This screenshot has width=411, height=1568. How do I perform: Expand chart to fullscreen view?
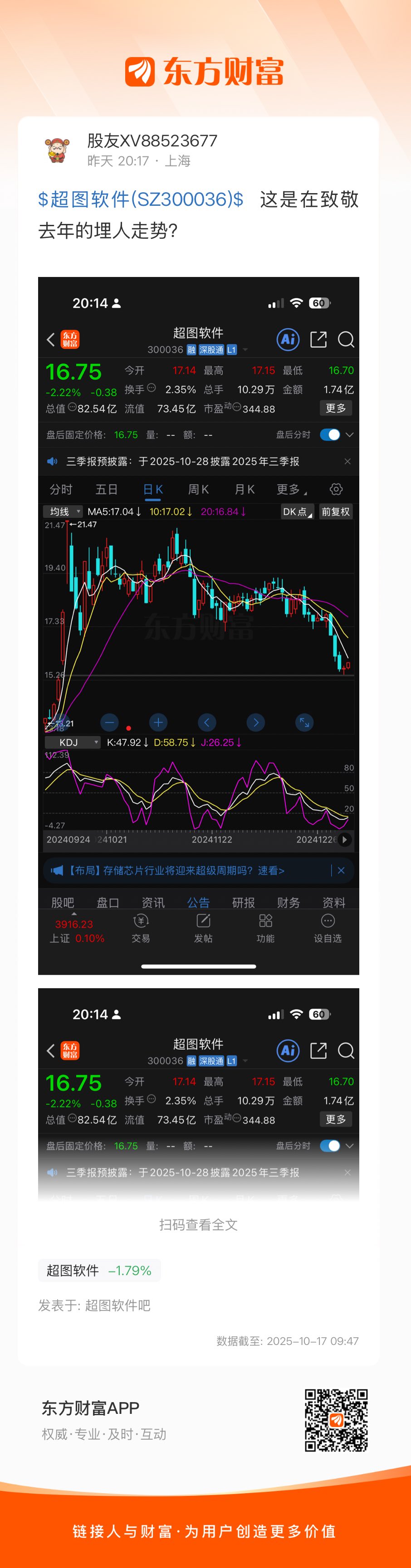304,723
